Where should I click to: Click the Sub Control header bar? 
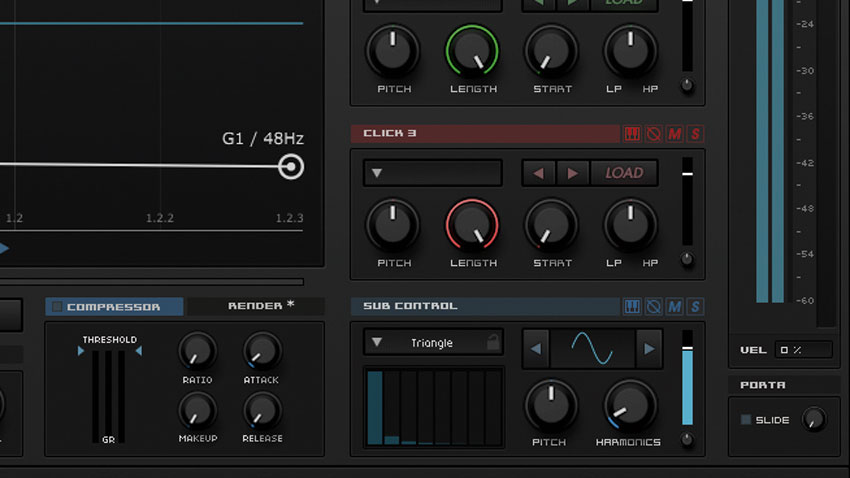tap(485, 307)
